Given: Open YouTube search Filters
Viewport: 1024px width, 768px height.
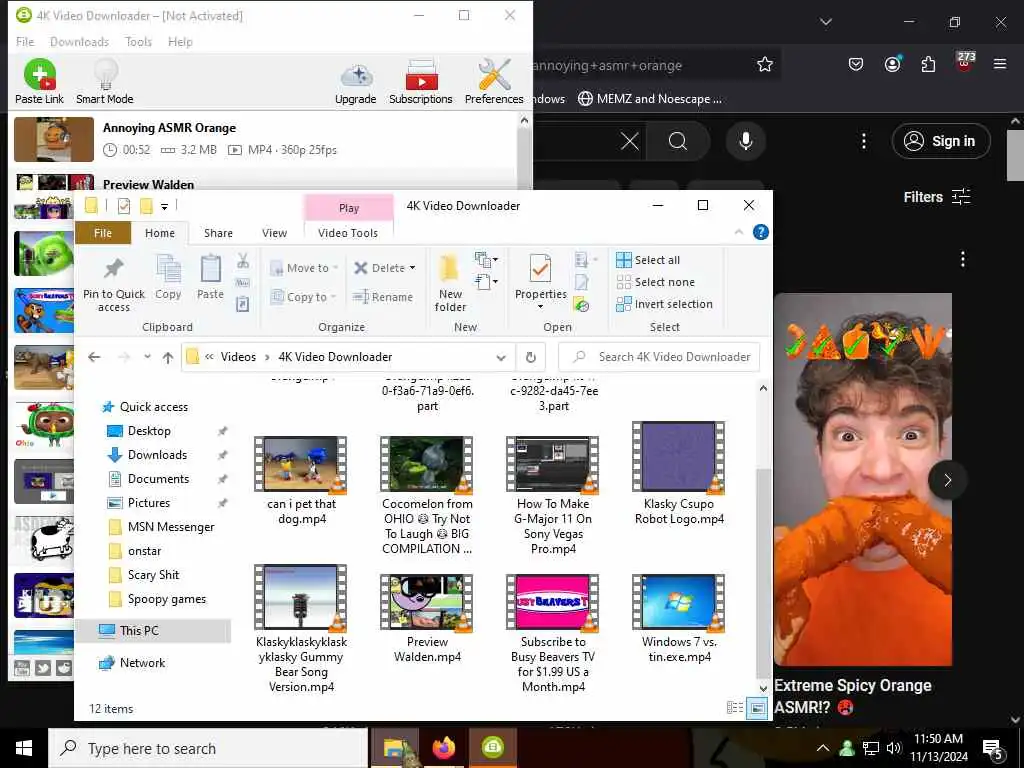Looking at the screenshot, I should click(936, 197).
